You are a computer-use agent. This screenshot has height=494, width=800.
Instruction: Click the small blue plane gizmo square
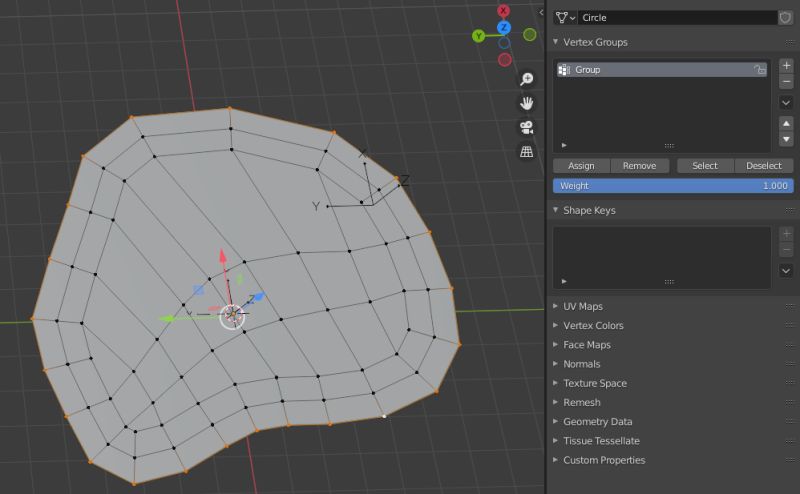(x=198, y=290)
